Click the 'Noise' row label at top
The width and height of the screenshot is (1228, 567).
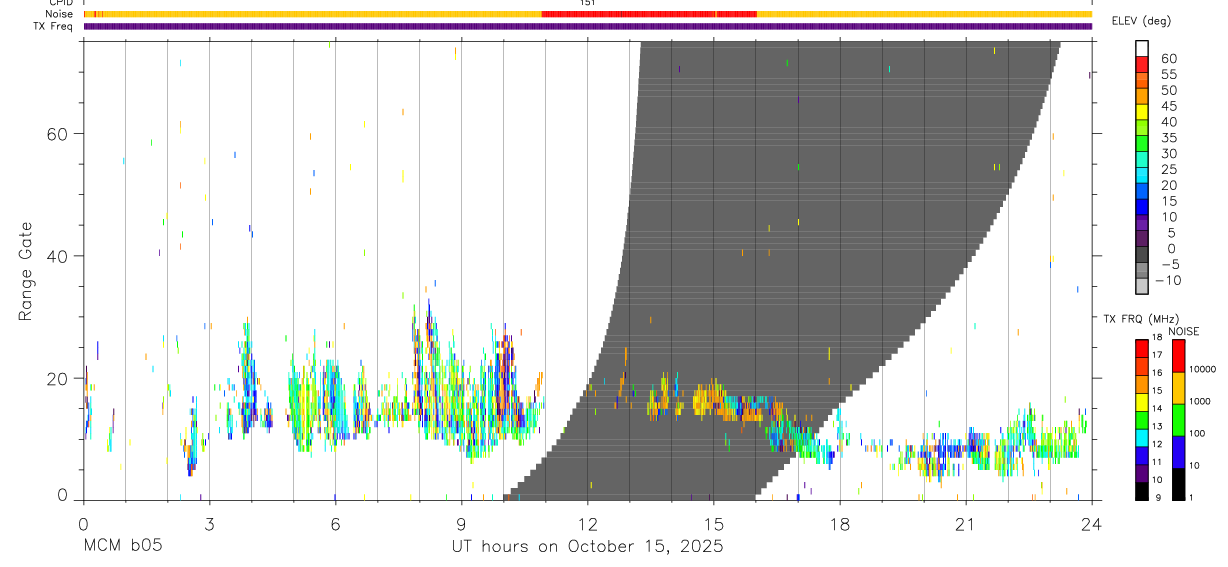point(61,14)
